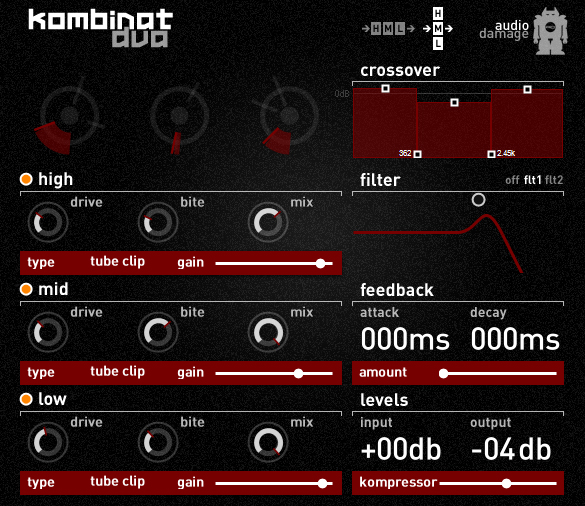Click the filter section label
This screenshot has height=506, width=585.
[380, 180]
